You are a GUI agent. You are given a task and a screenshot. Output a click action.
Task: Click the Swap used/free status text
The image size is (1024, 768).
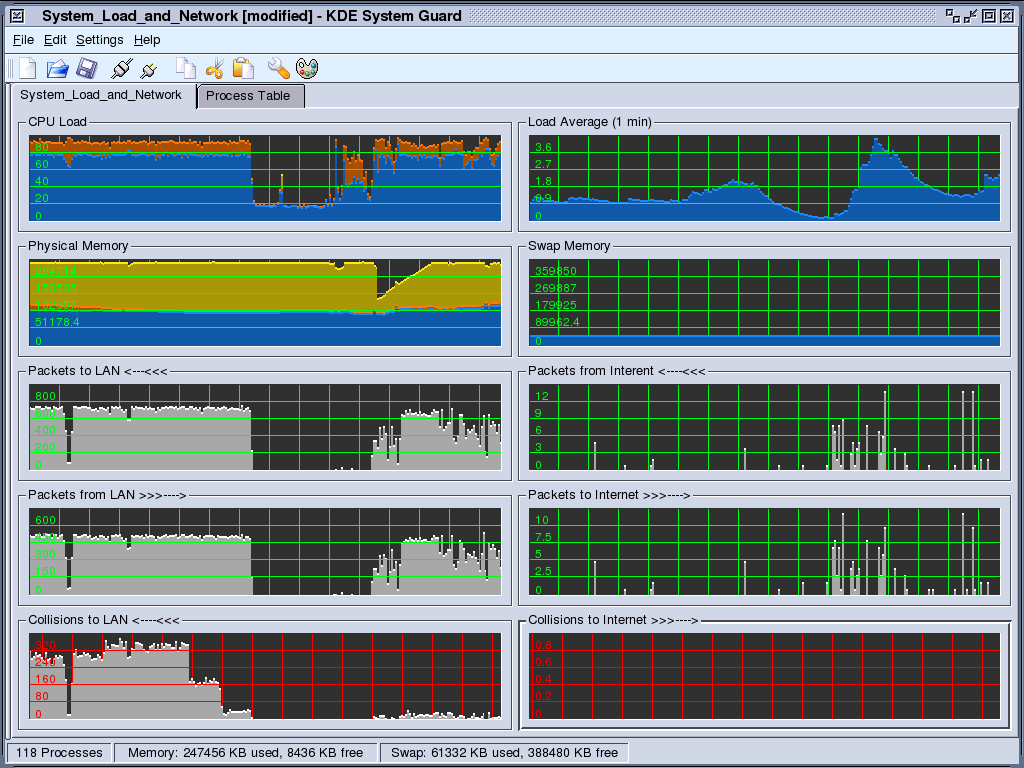click(x=504, y=753)
